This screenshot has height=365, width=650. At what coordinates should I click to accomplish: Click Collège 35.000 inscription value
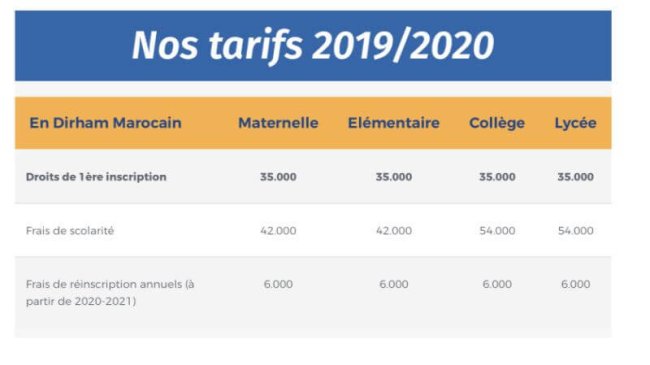click(497, 177)
